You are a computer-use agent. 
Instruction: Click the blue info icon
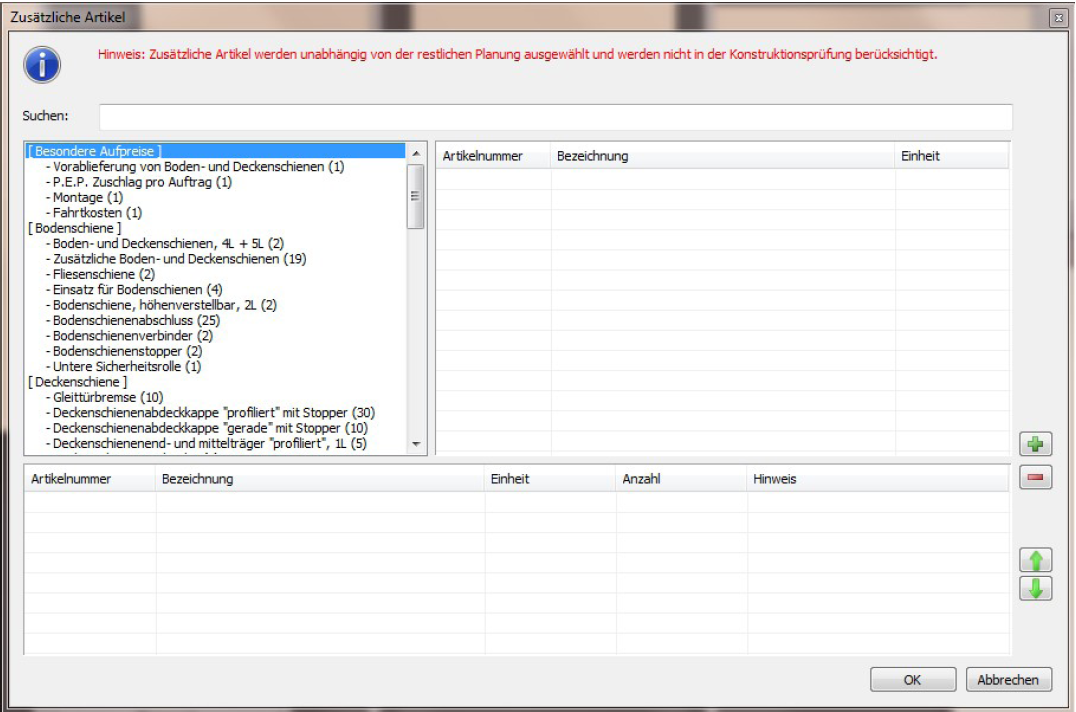[x=42, y=65]
